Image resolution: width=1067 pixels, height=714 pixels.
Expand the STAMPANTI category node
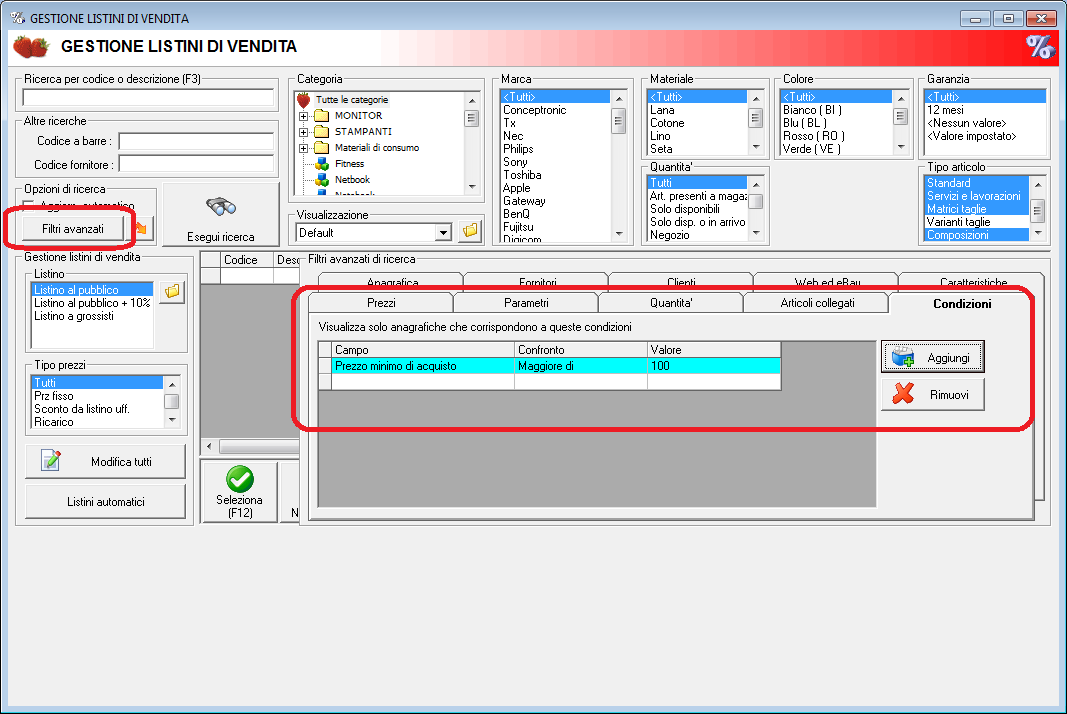click(303, 132)
